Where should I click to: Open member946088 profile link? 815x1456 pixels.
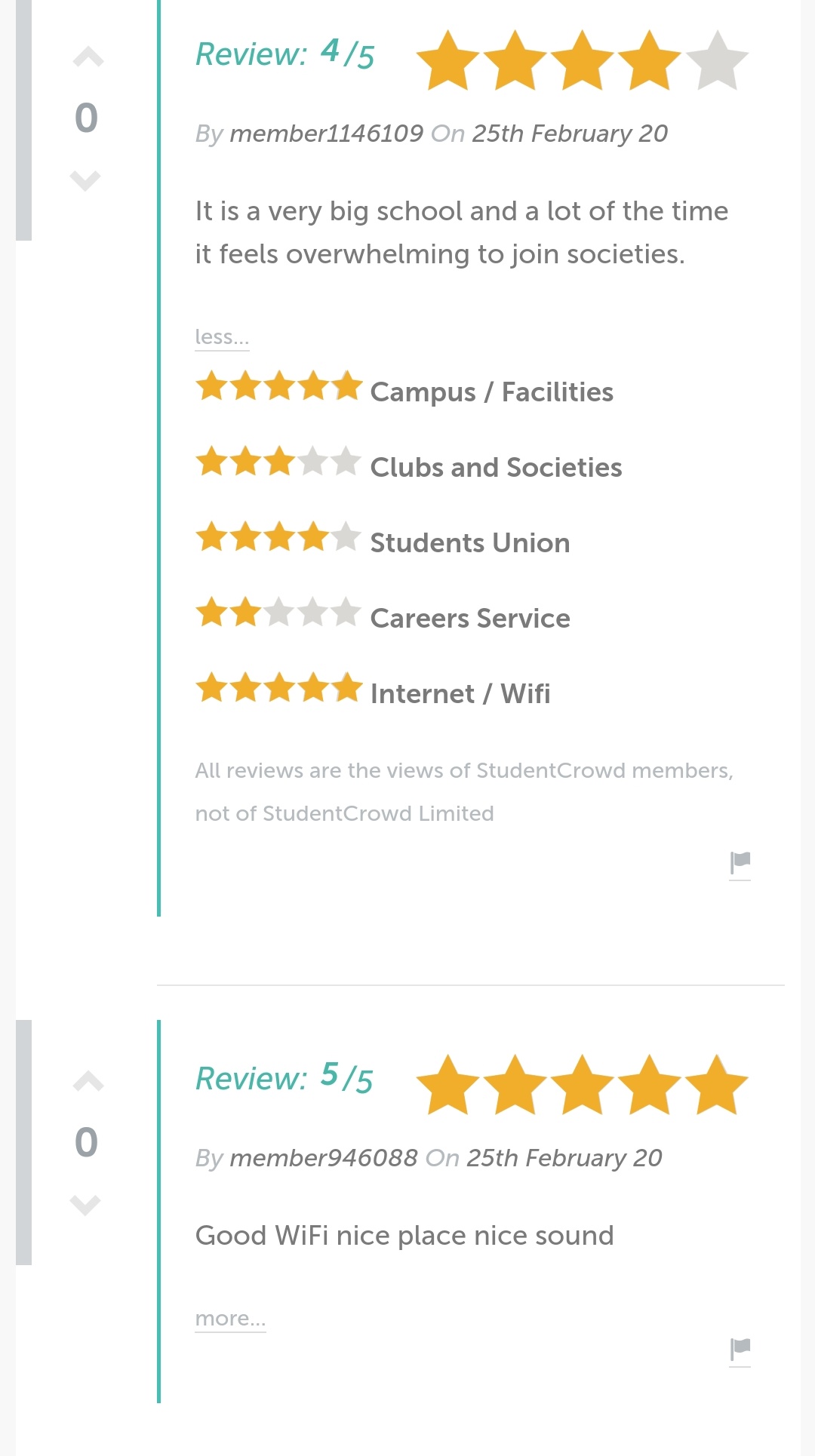[x=323, y=1158]
